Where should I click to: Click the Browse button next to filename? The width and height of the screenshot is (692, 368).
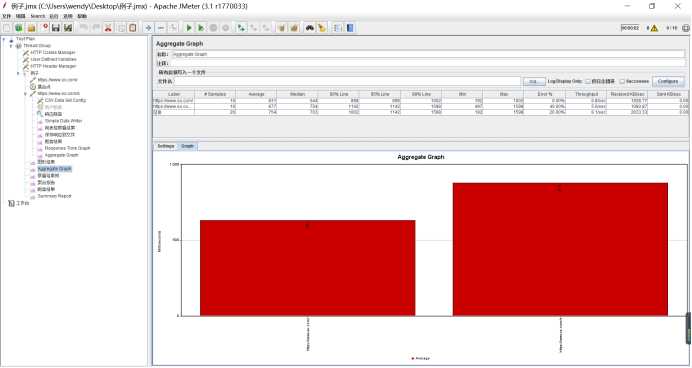pos(534,82)
